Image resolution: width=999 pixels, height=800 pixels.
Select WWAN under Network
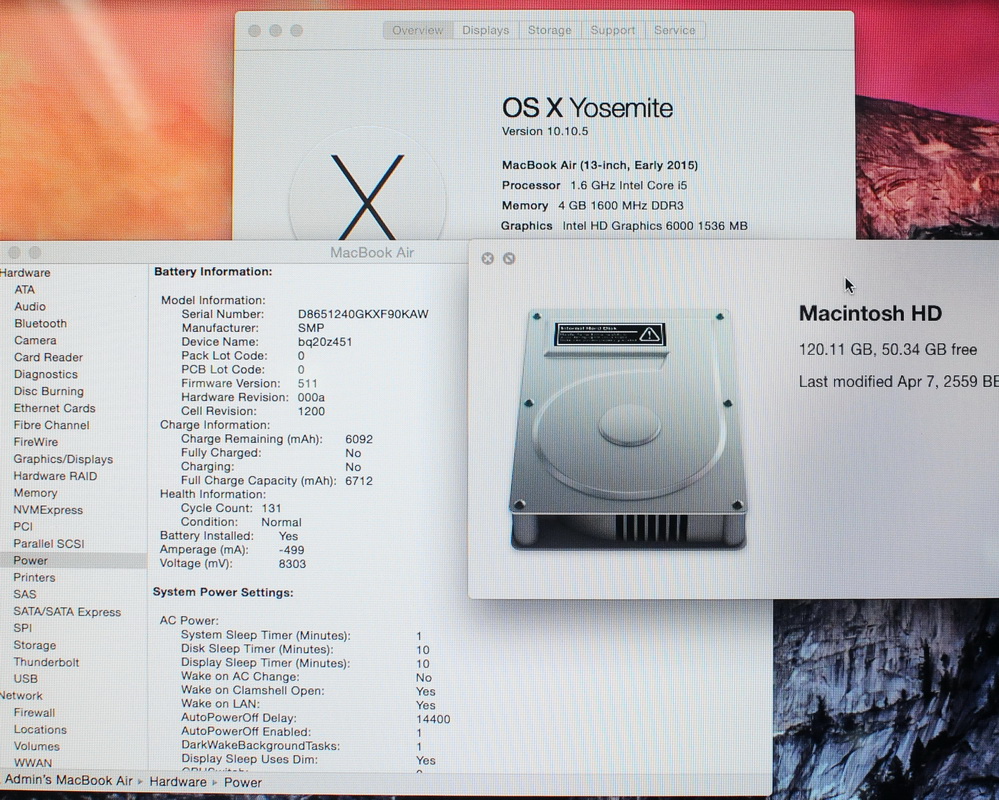coord(32,763)
